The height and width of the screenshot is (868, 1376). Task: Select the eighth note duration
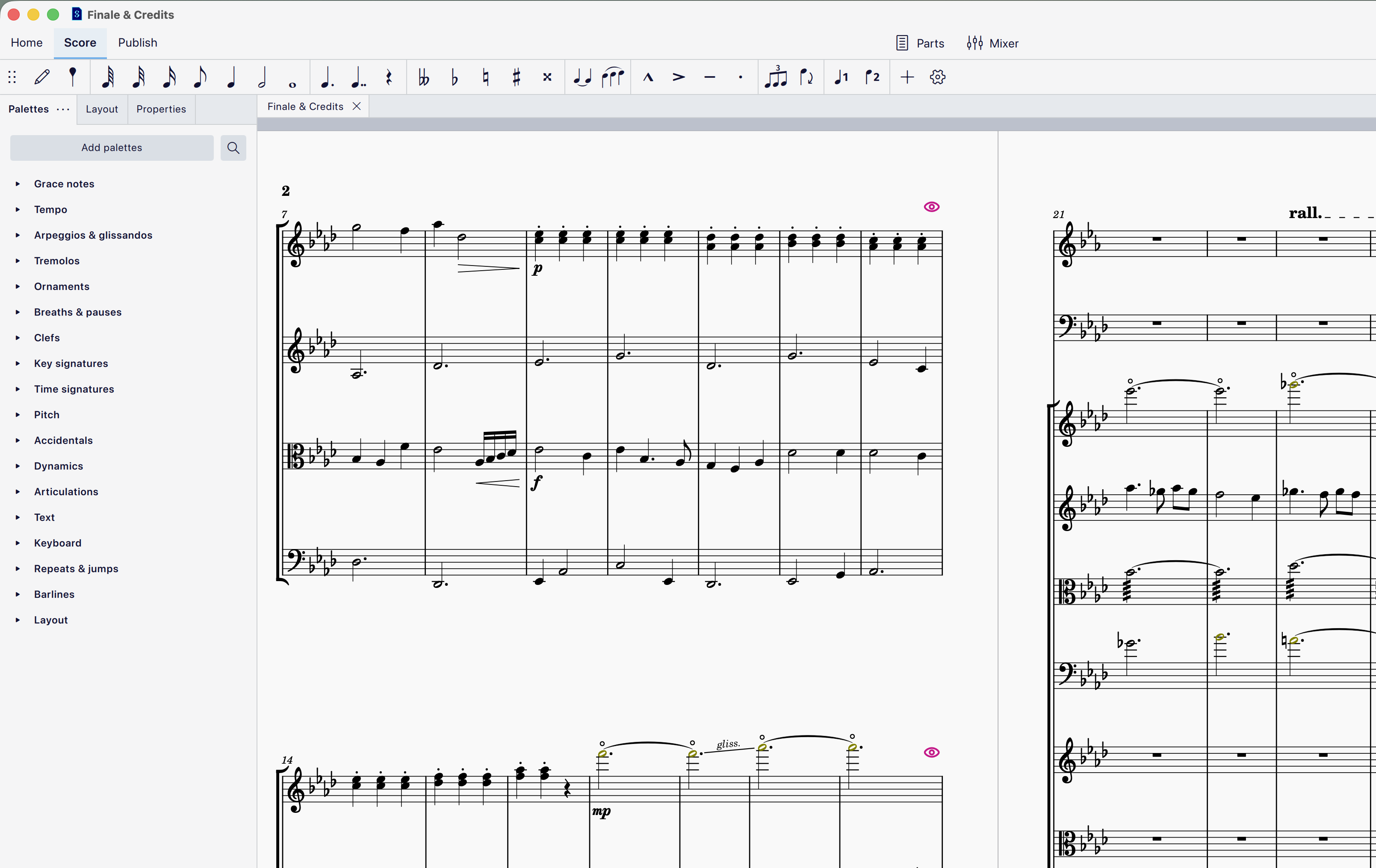(199, 77)
